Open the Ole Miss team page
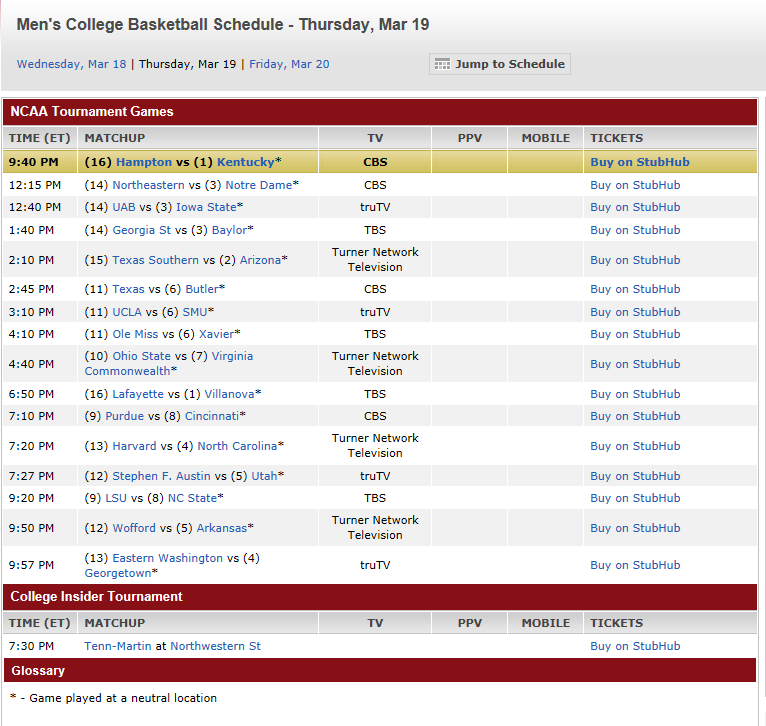Screen dimensions: 766x726 coord(135,334)
